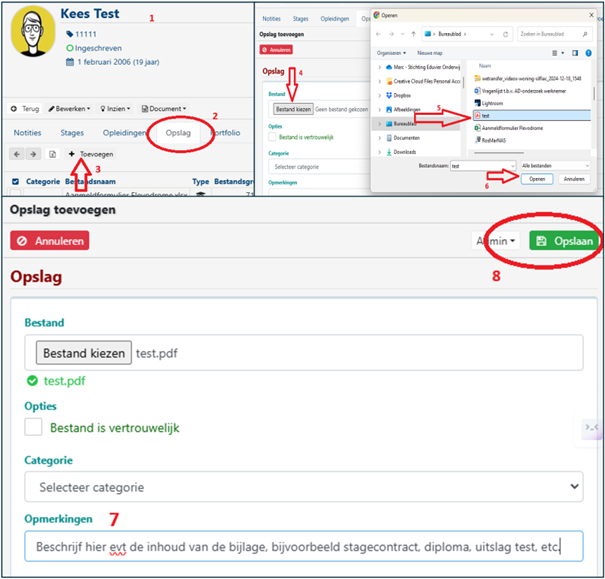This screenshot has height=579, width=605.
Task: Click the Notities tab behind the Openen dialog
Action: coord(272,19)
